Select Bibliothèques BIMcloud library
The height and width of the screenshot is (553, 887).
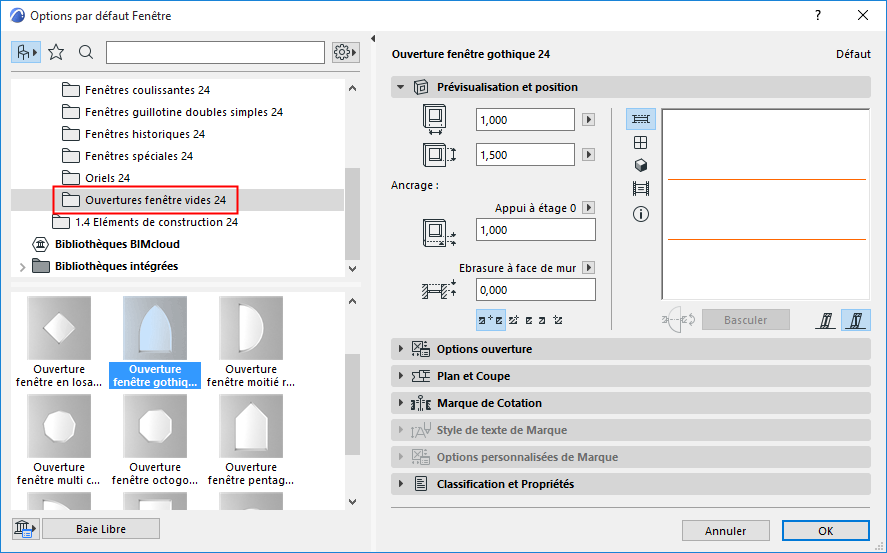coord(117,244)
